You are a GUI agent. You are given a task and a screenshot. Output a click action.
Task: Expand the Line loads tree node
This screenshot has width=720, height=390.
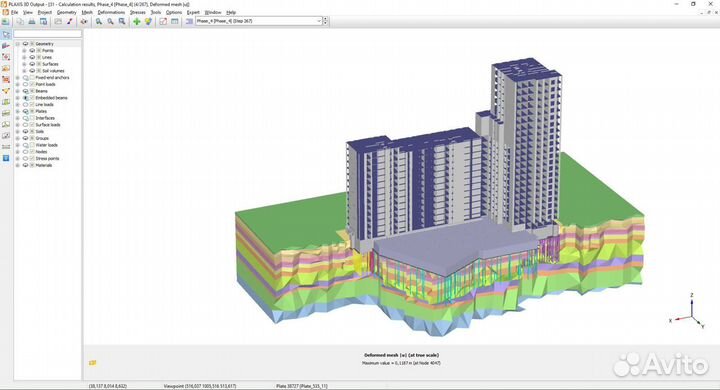tap(18, 105)
